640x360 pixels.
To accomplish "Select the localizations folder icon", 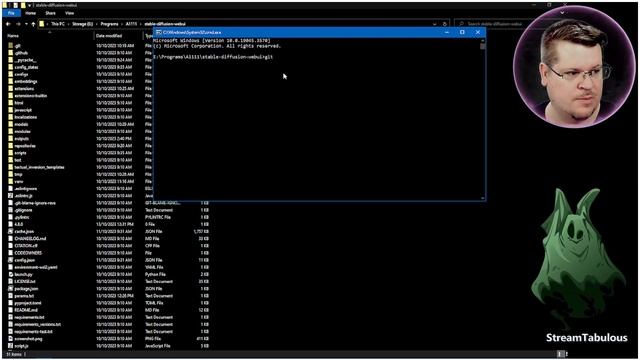I will point(11,117).
